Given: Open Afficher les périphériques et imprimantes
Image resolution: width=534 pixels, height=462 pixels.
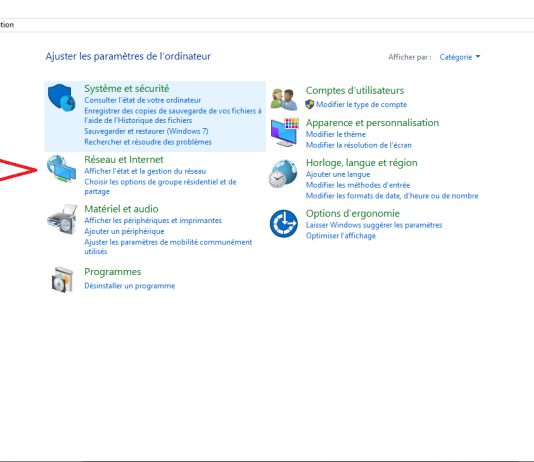Looking at the screenshot, I should (153, 220).
